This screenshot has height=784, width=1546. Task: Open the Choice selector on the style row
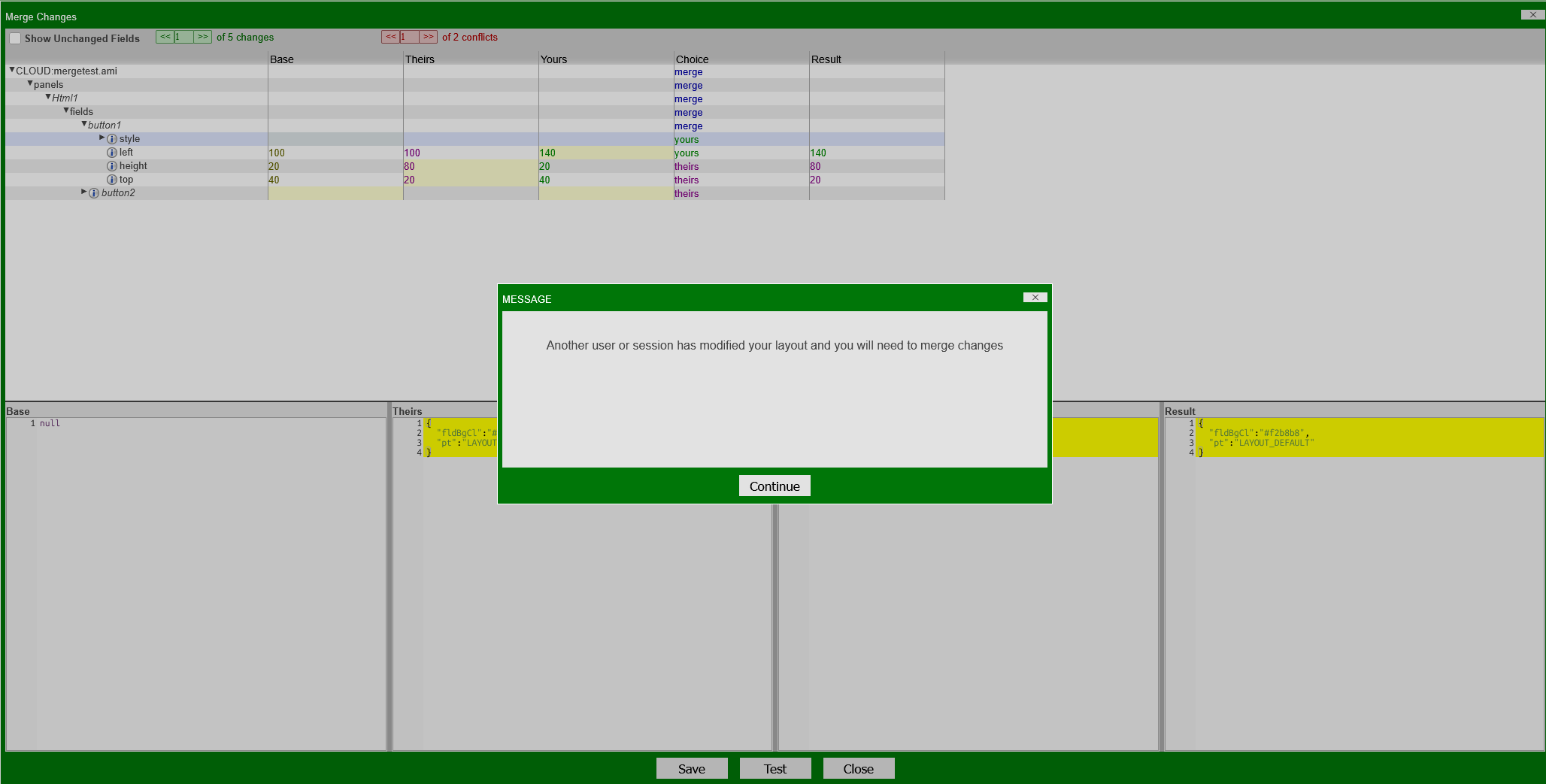click(687, 139)
